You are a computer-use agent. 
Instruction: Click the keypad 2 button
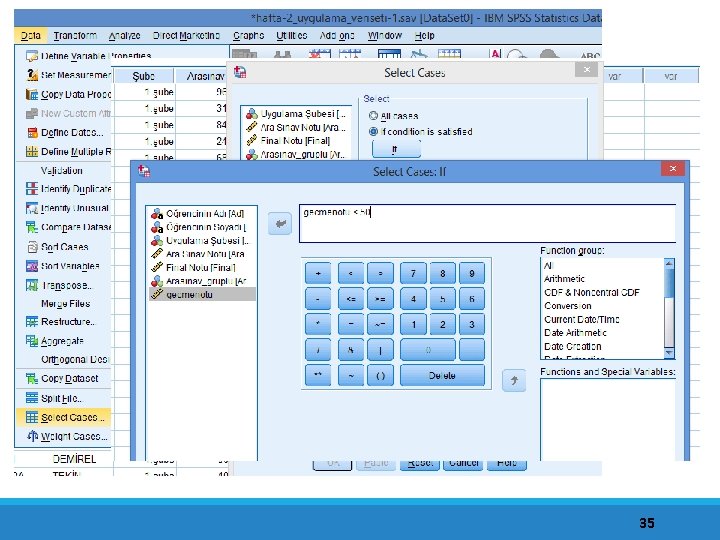443,325
